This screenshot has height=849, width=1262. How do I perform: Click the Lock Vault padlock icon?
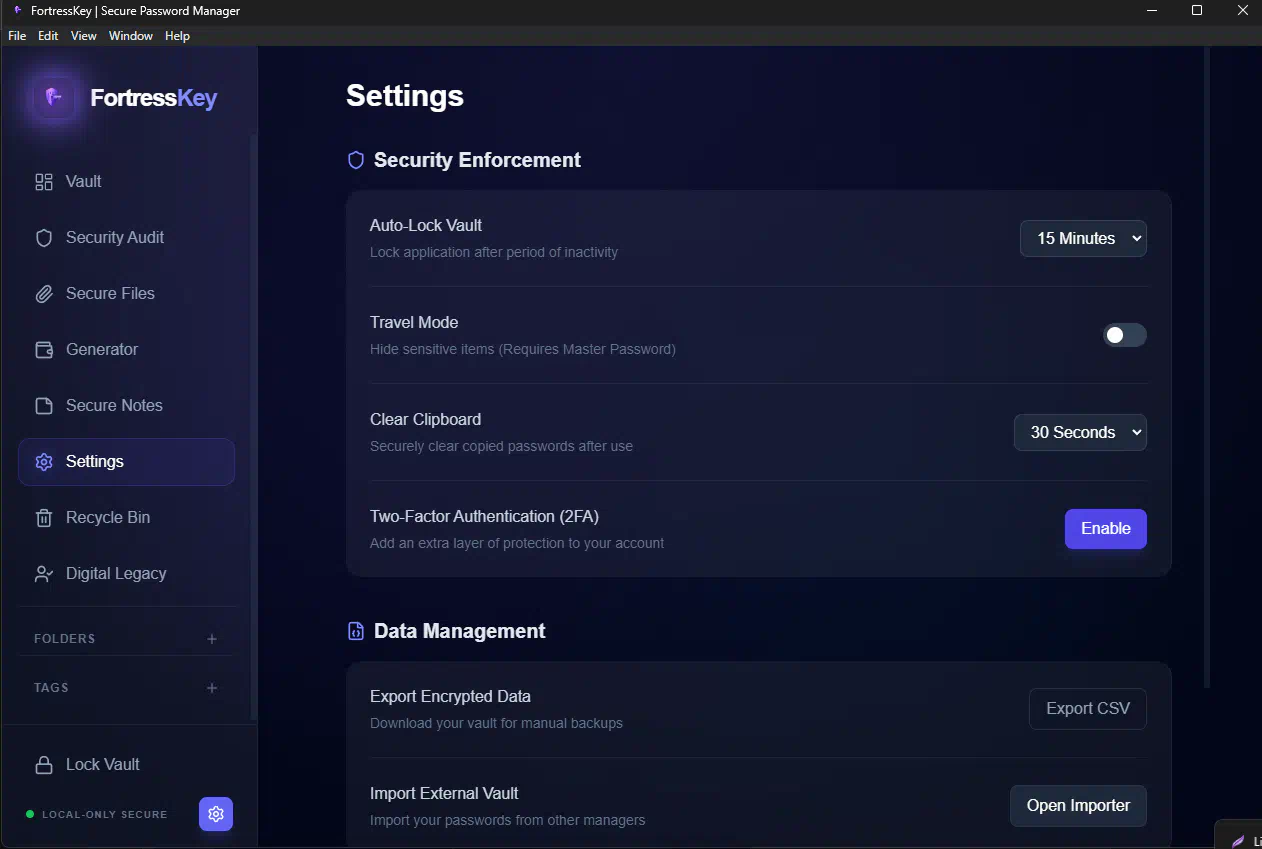point(44,765)
